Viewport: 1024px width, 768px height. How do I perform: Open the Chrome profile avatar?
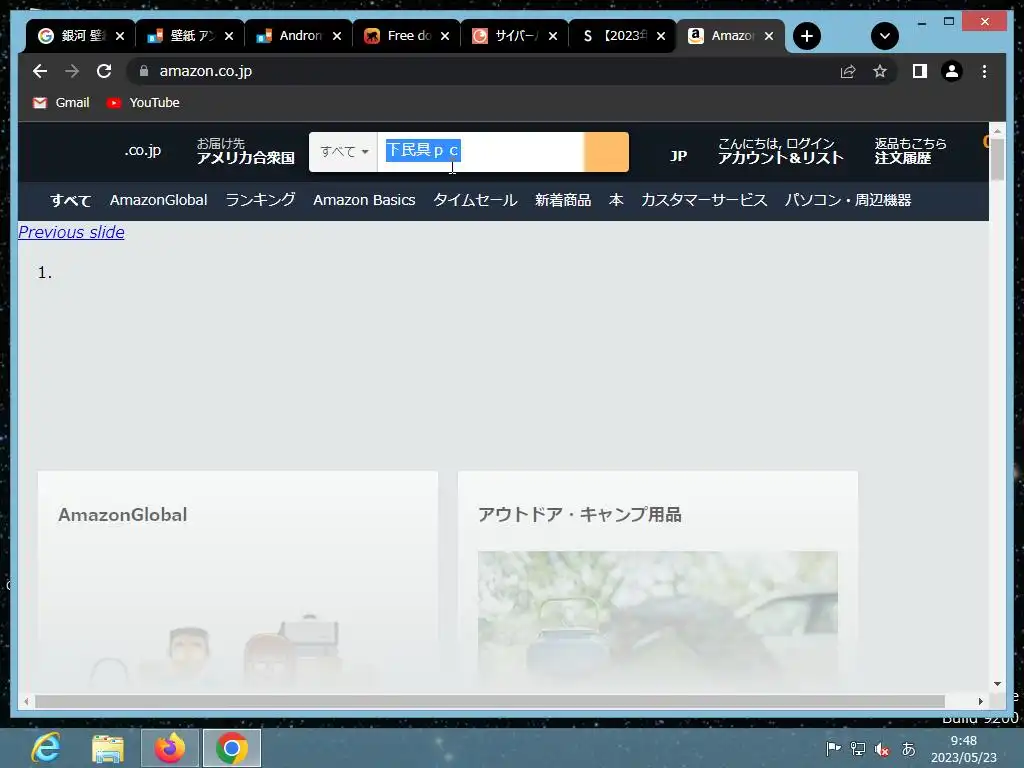(x=952, y=71)
